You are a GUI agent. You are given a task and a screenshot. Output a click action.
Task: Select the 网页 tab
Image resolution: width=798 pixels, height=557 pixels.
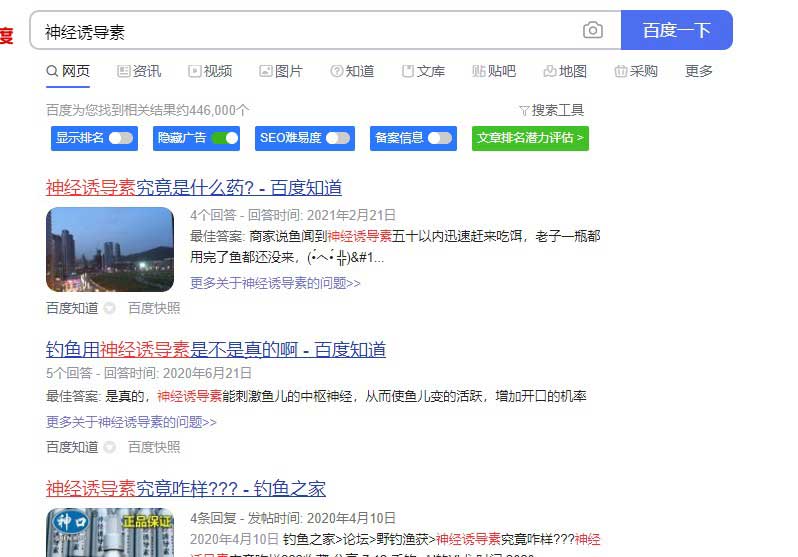(68, 71)
